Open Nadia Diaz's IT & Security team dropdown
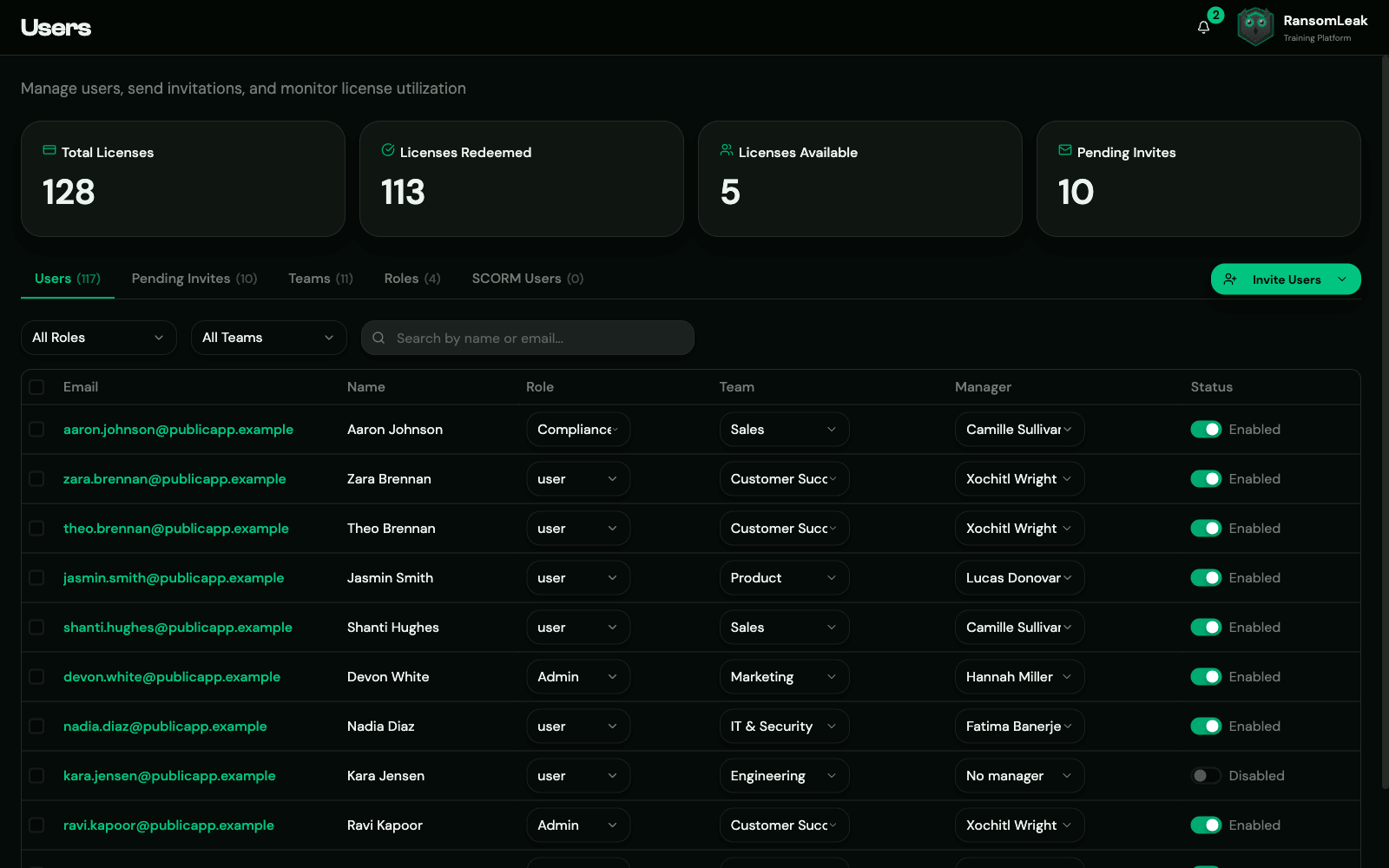 (784, 727)
